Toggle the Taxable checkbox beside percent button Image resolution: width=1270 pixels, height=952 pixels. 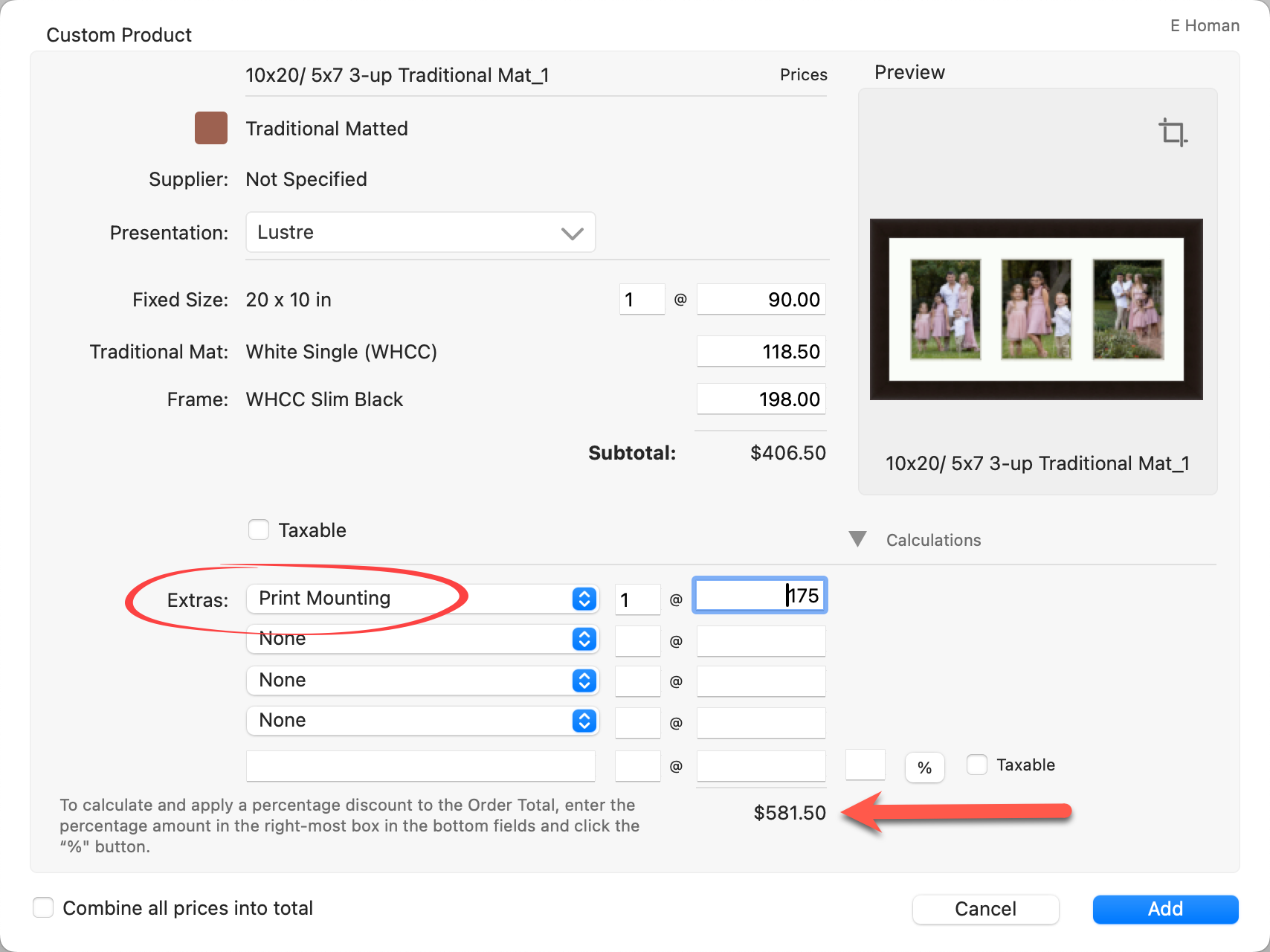click(977, 765)
